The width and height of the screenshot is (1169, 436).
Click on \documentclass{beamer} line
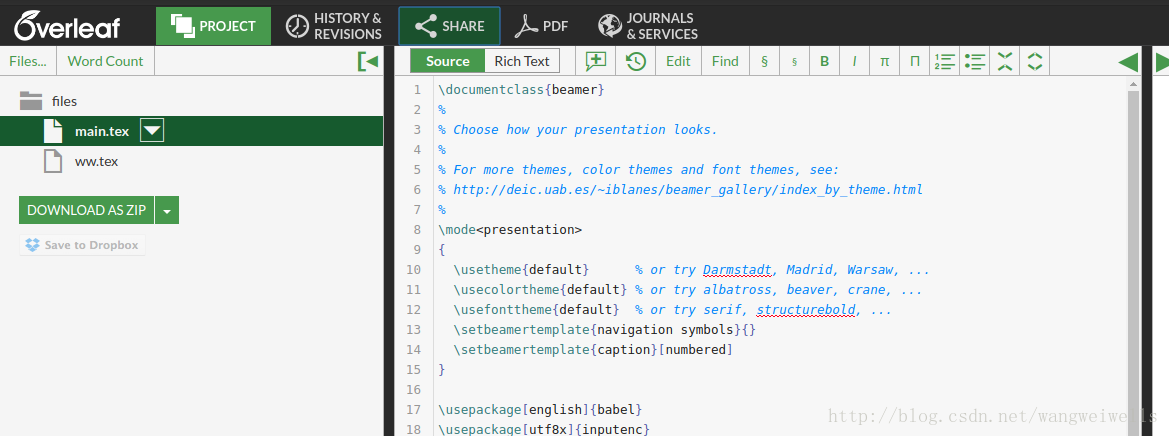[x=522, y=89]
